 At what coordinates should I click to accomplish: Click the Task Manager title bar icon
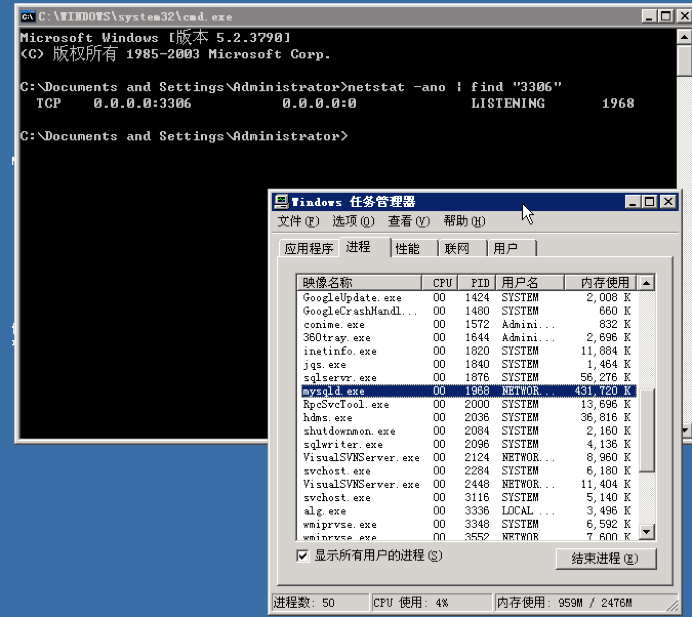point(281,202)
